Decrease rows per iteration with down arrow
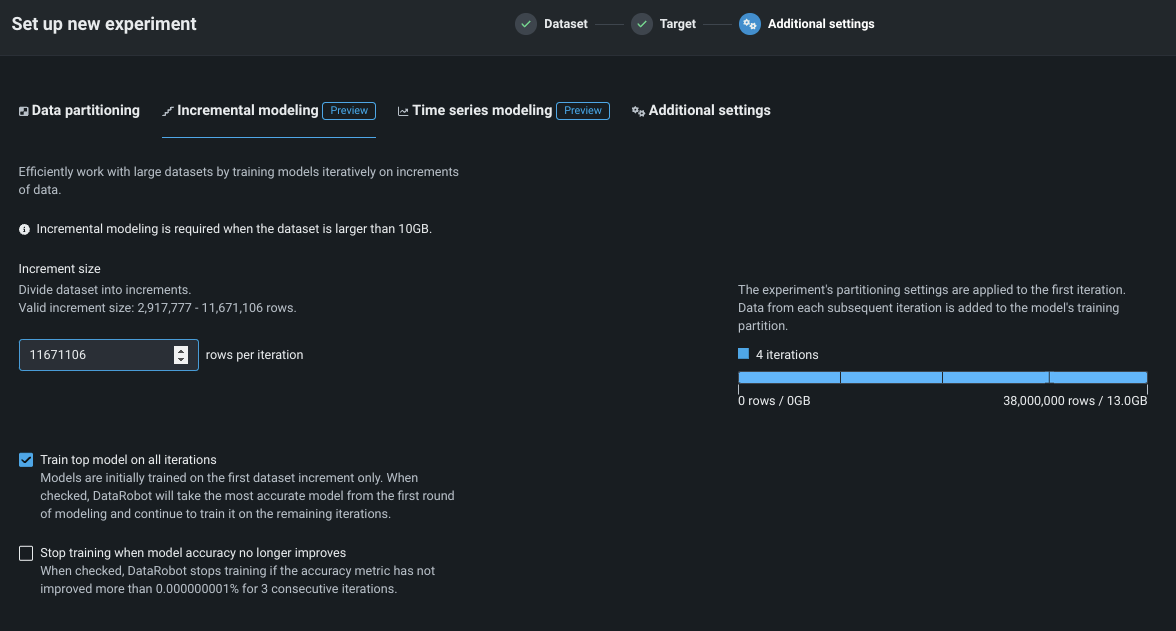Image resolution: width=1176 pixels, height=631 pixels. point(180,359)
